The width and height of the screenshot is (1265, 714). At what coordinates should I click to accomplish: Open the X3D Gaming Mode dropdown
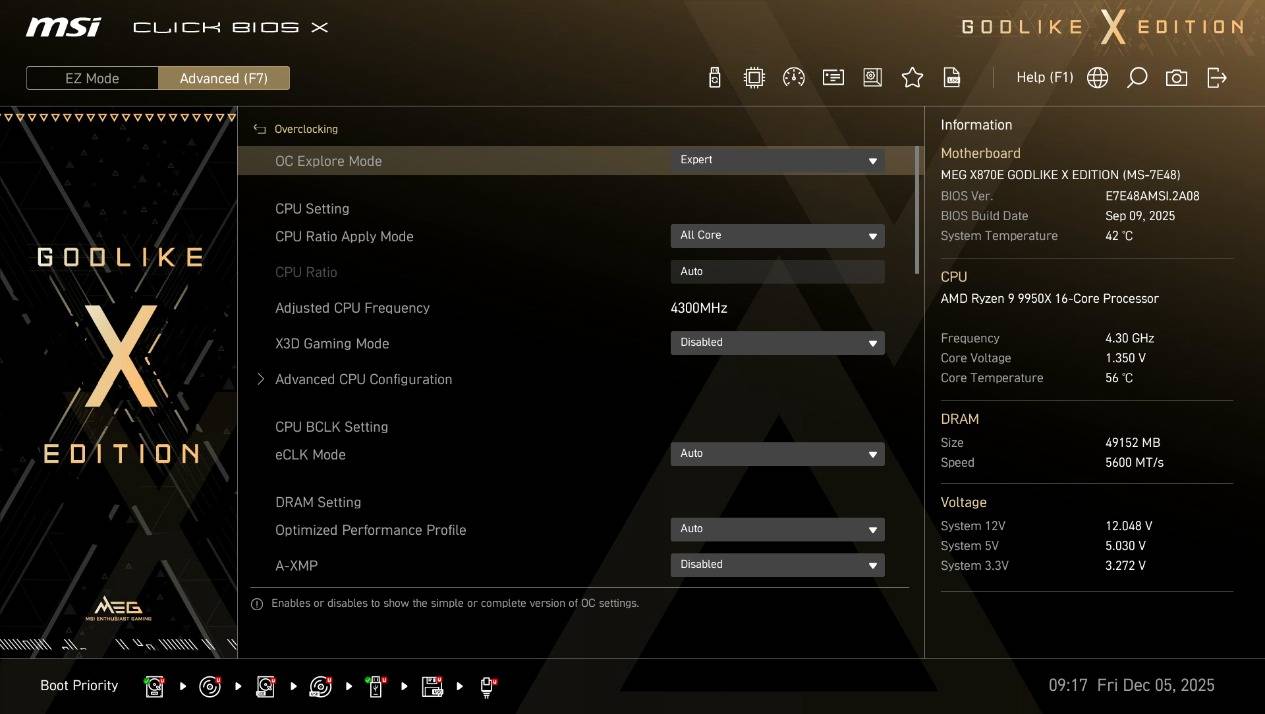click(x=777, y=343)
